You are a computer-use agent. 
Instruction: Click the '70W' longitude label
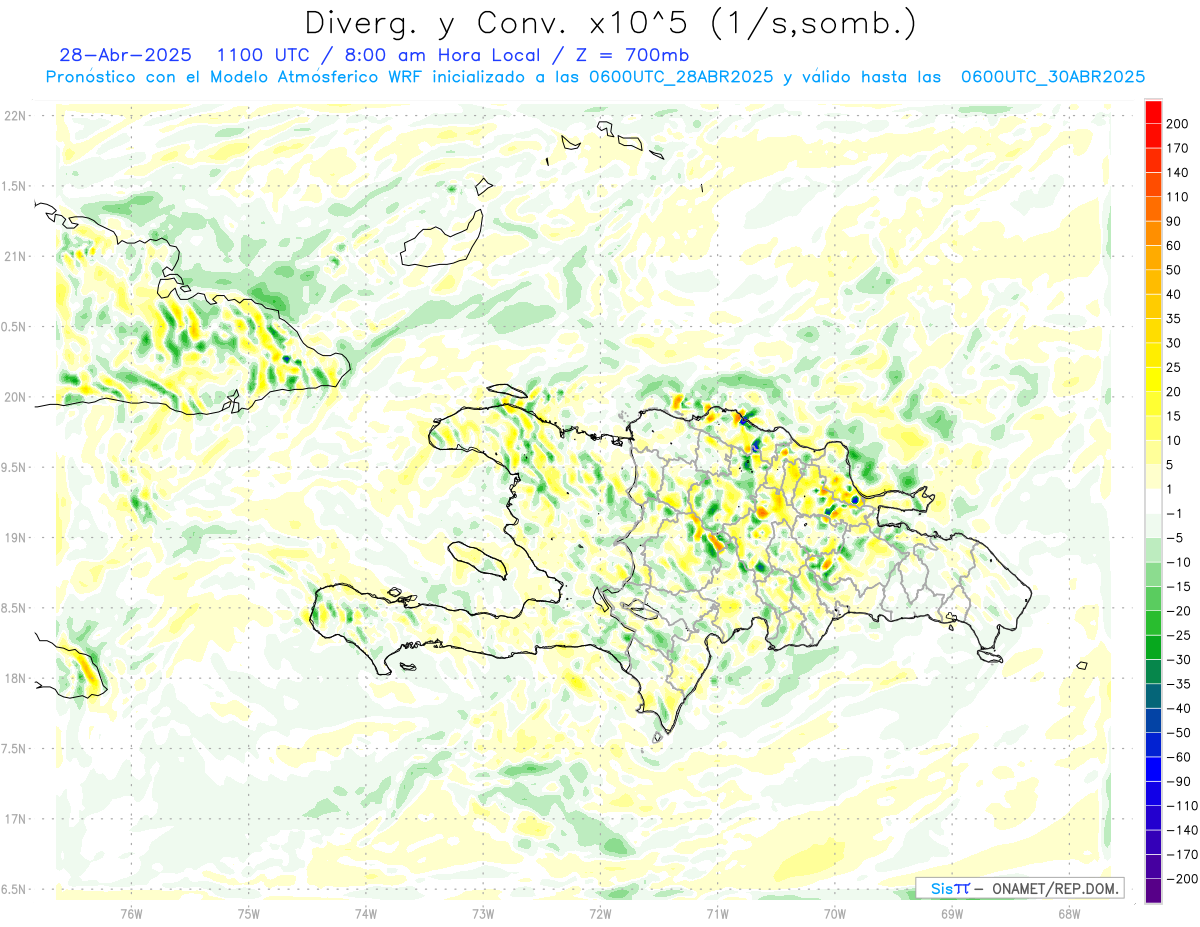pos(834,914)
